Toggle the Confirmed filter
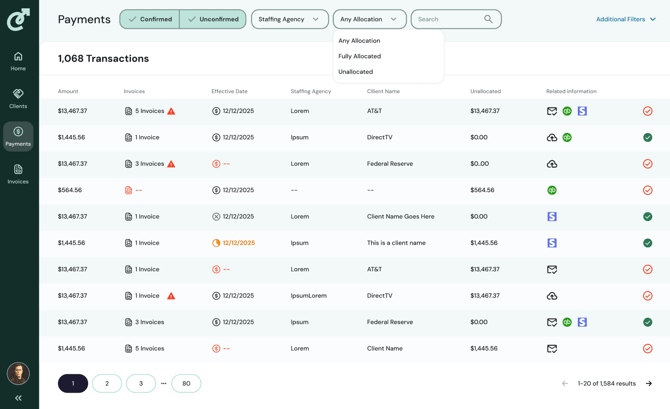This screenshot has height=409, width=670. tap(150, 19)
